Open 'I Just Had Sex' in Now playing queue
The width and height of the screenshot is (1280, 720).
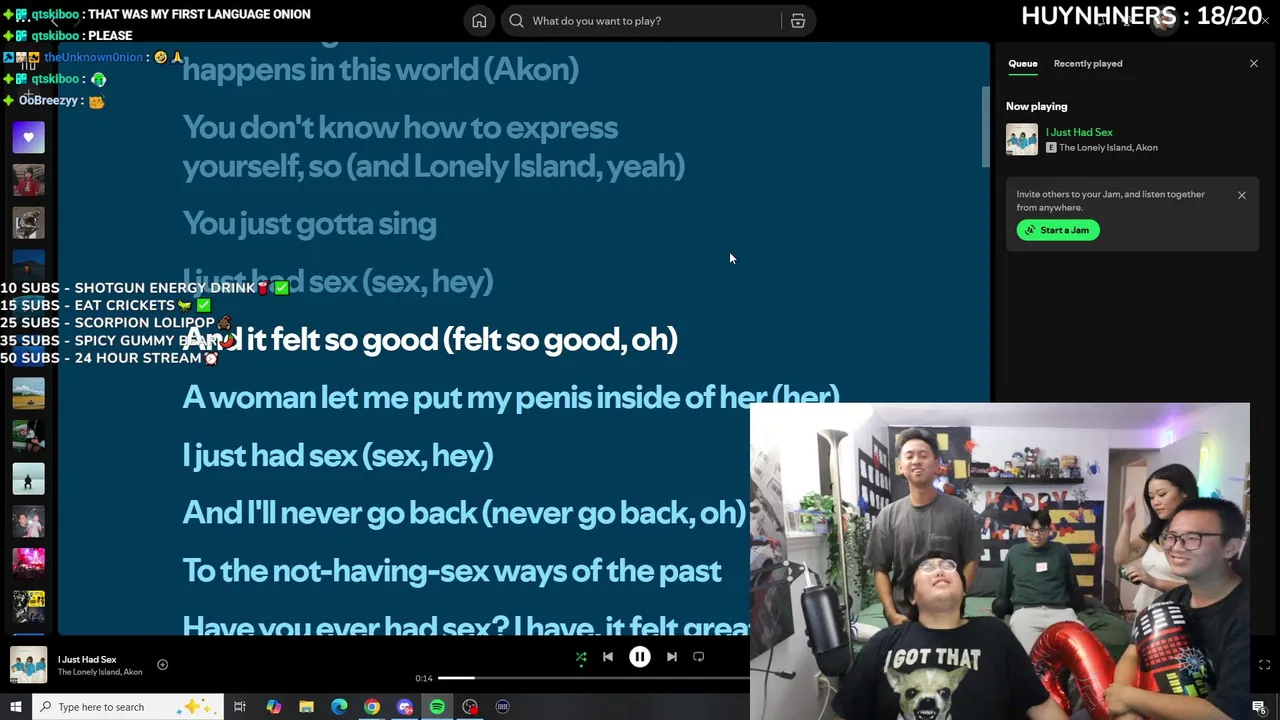point(1079,132)
